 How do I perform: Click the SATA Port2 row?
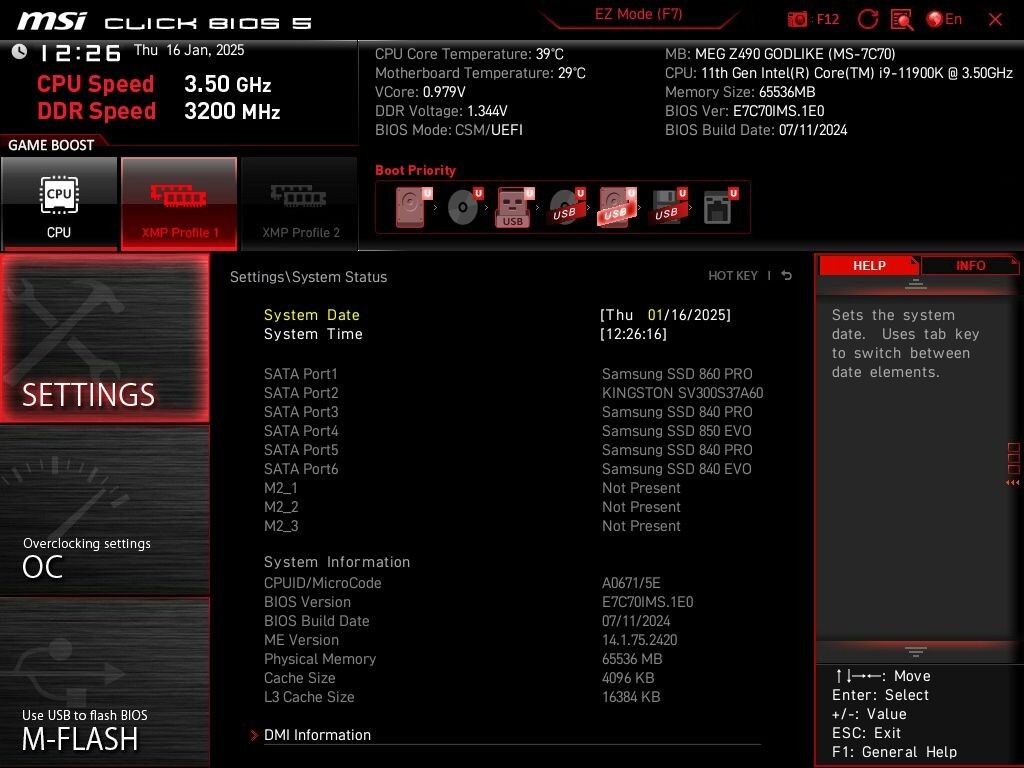513,392
